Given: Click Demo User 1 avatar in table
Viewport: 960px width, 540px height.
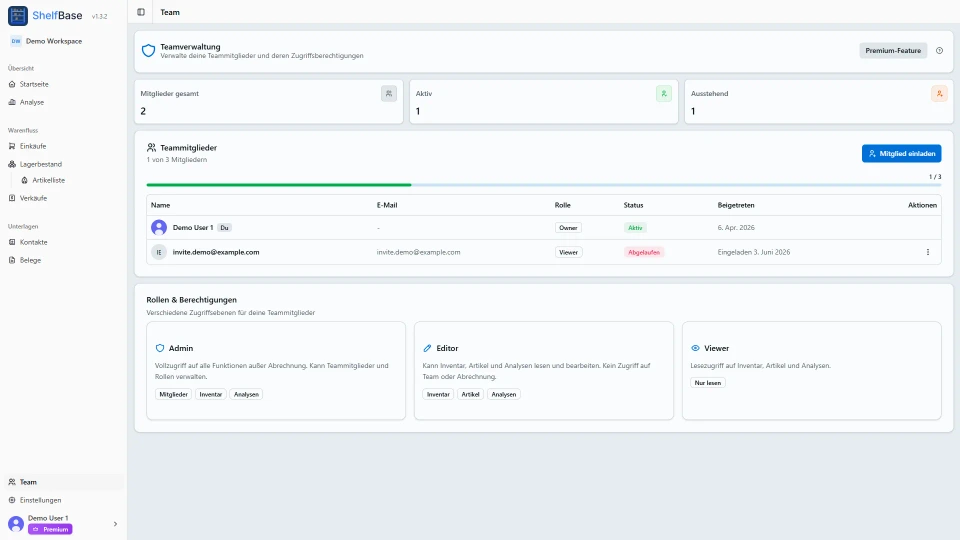Looking at the screenshot, I should tap(159, 228).
